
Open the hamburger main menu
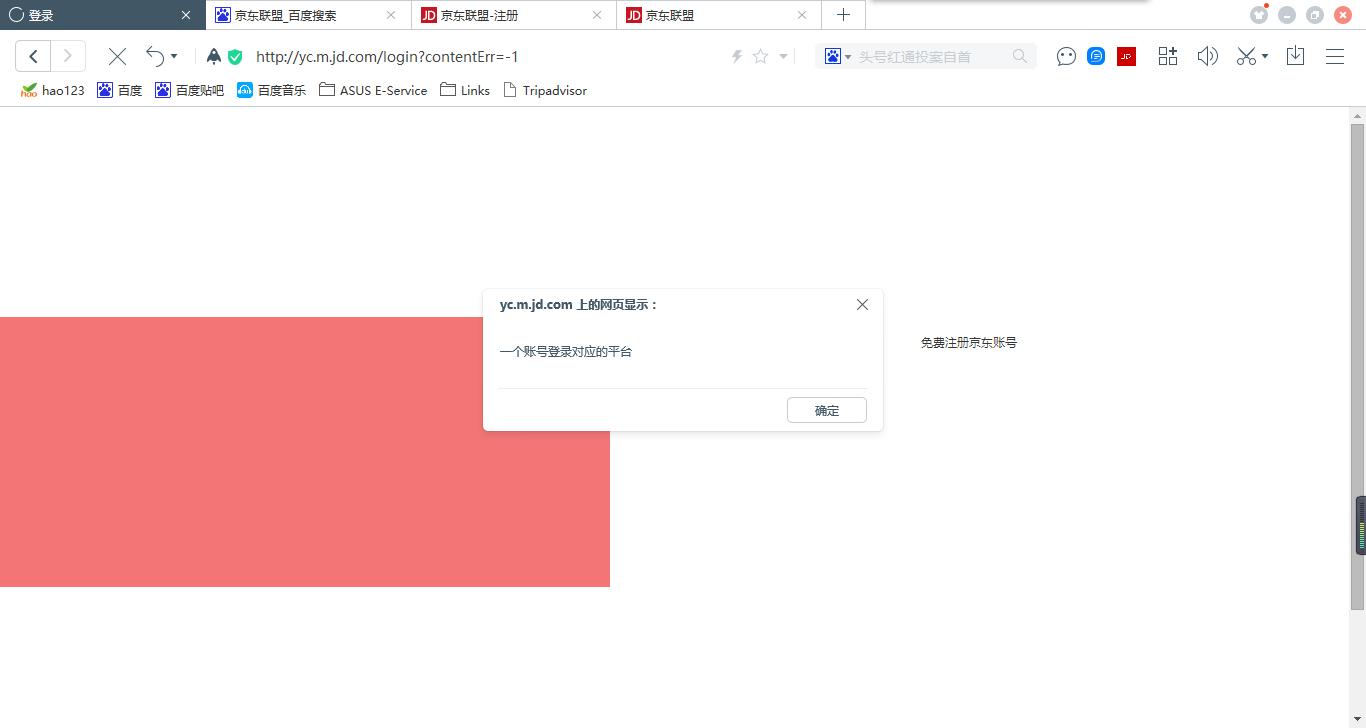(x=1335, y=56)
